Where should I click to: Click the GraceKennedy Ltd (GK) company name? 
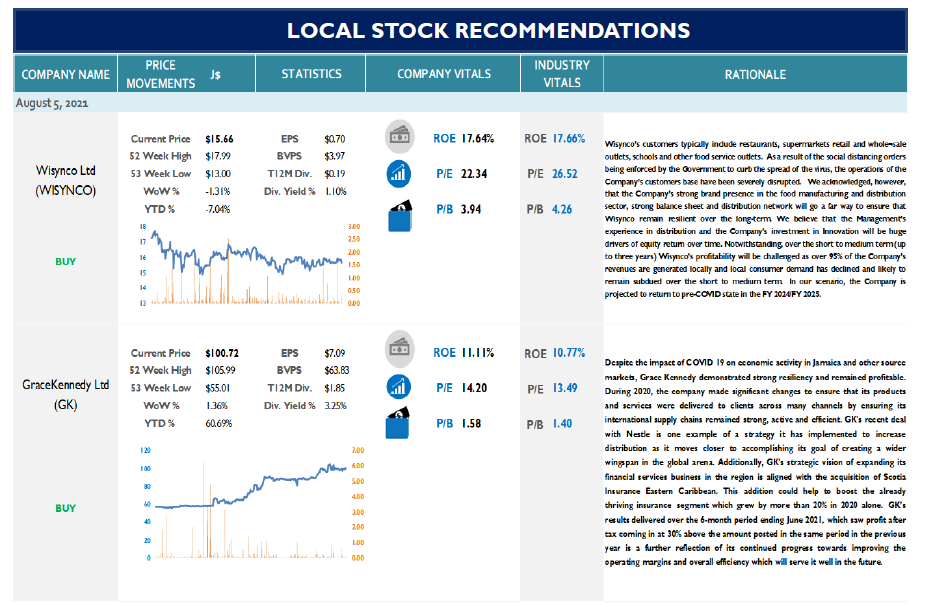coord(66,394)
